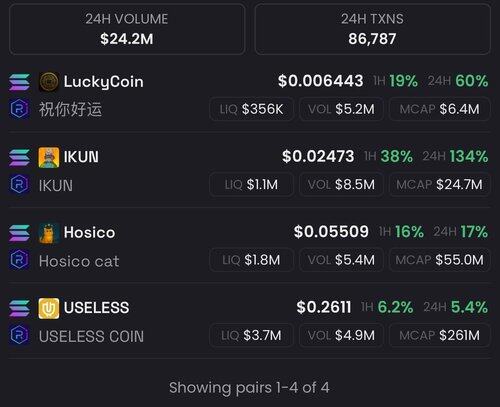Click the Solana icon in USELESS row
Screen dimensions: 500x407
pyautogui.click(x=19, y=308)
